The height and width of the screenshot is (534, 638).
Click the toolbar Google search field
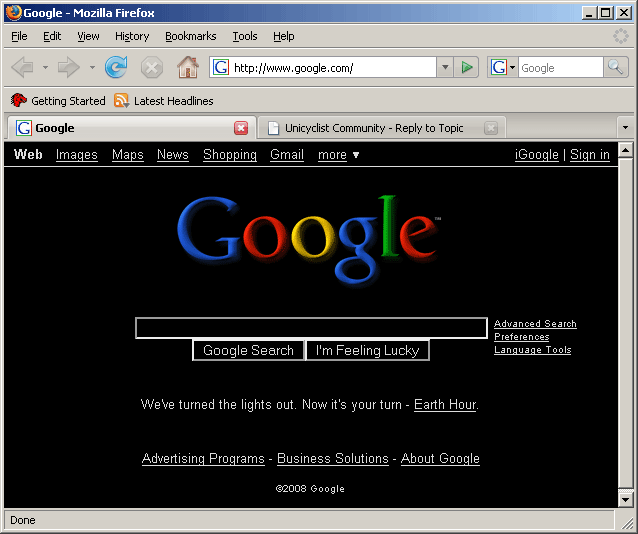(x=560, y=68)
